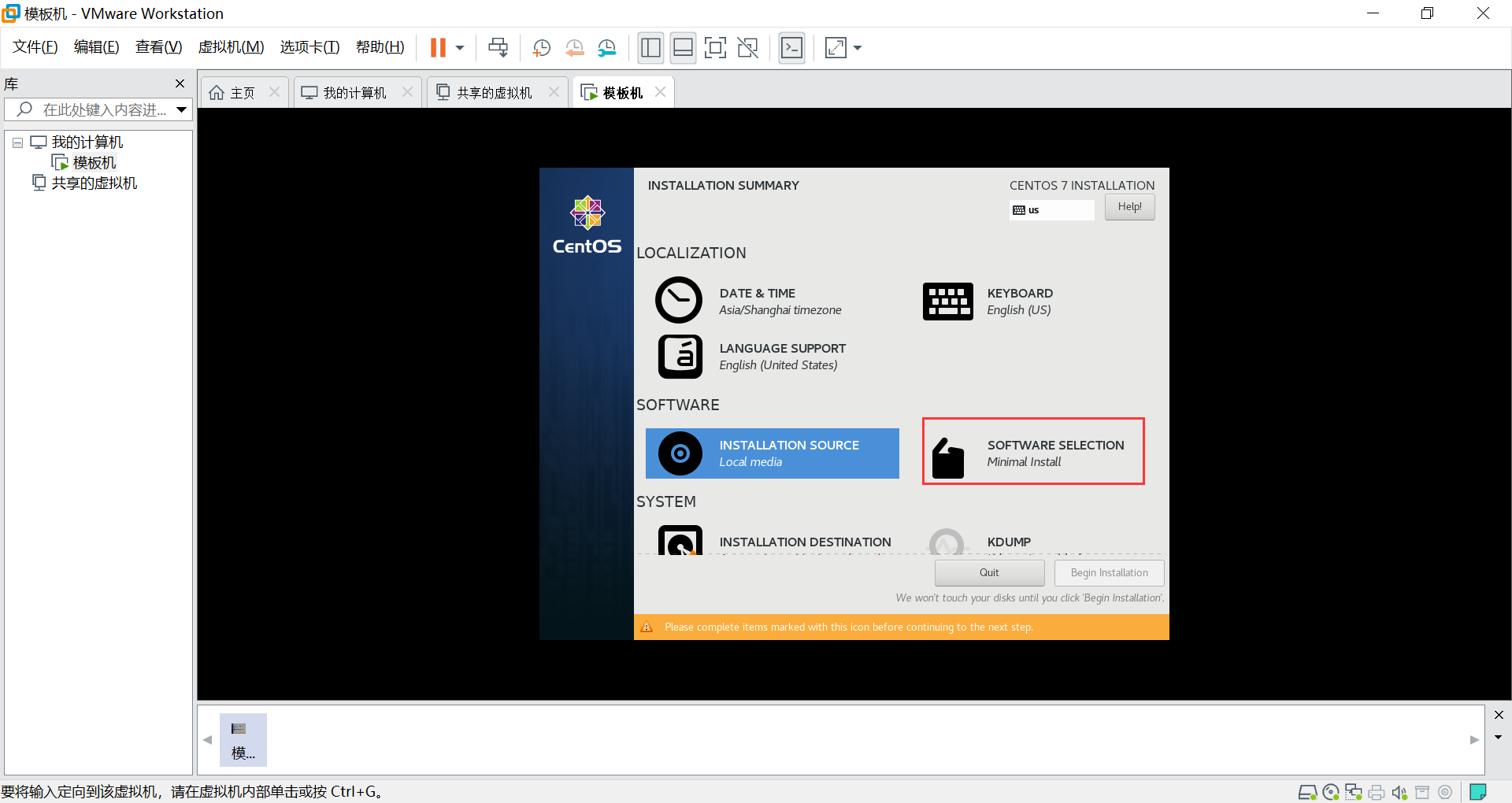This screenshot has width=1512, height=803.
Task: Open the 选项卡(T) menu
Action: pos(310,47)
